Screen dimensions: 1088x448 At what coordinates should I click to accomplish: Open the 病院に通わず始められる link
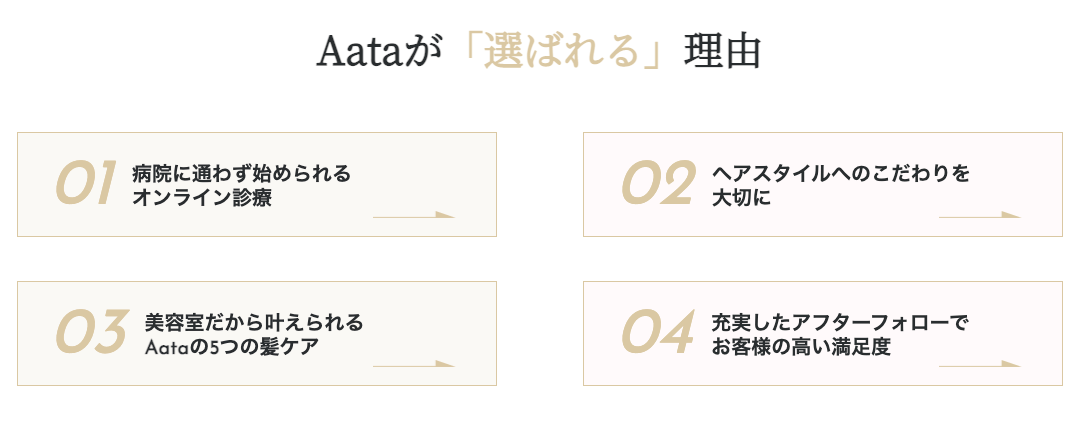(241, 173)
